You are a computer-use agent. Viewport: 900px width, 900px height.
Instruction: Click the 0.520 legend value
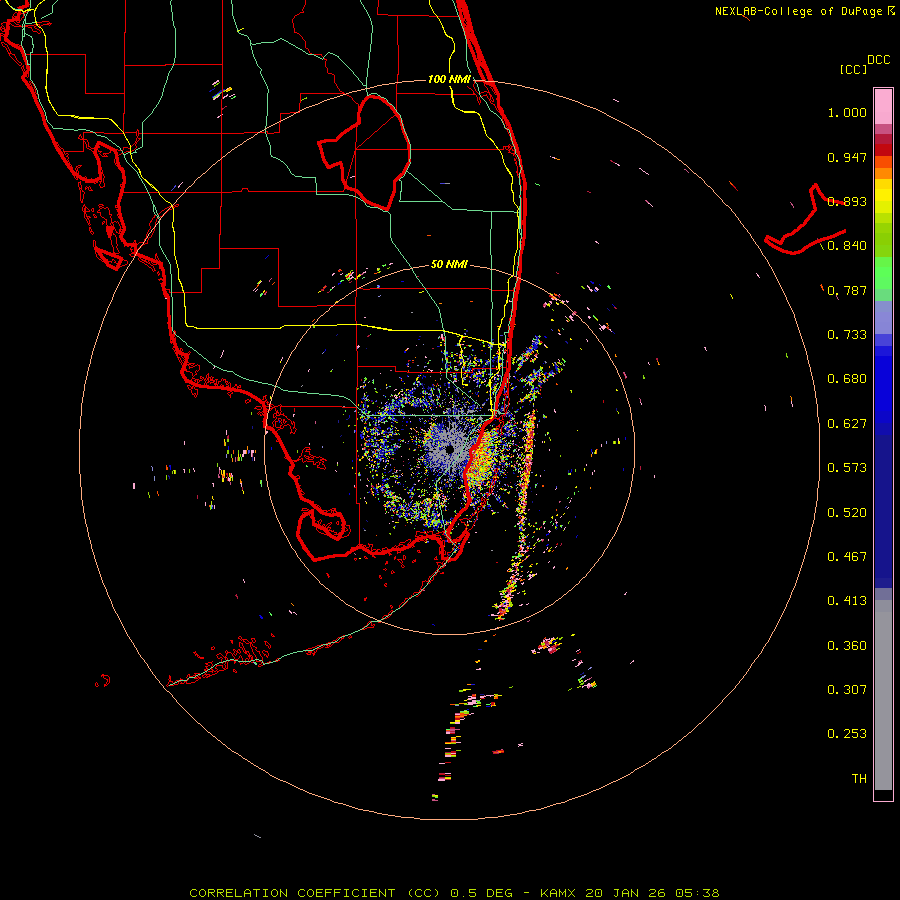[847, 513]
